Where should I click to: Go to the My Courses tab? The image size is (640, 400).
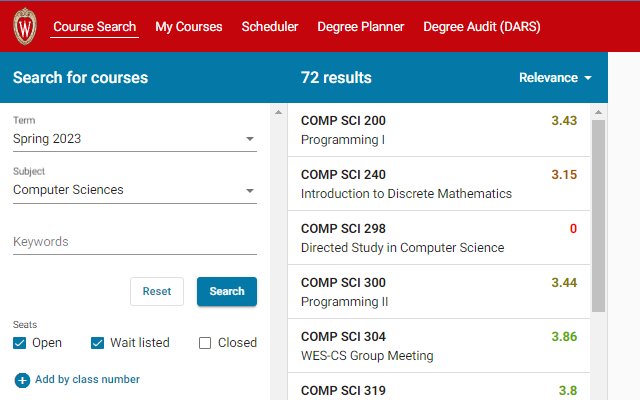(189, 27)
